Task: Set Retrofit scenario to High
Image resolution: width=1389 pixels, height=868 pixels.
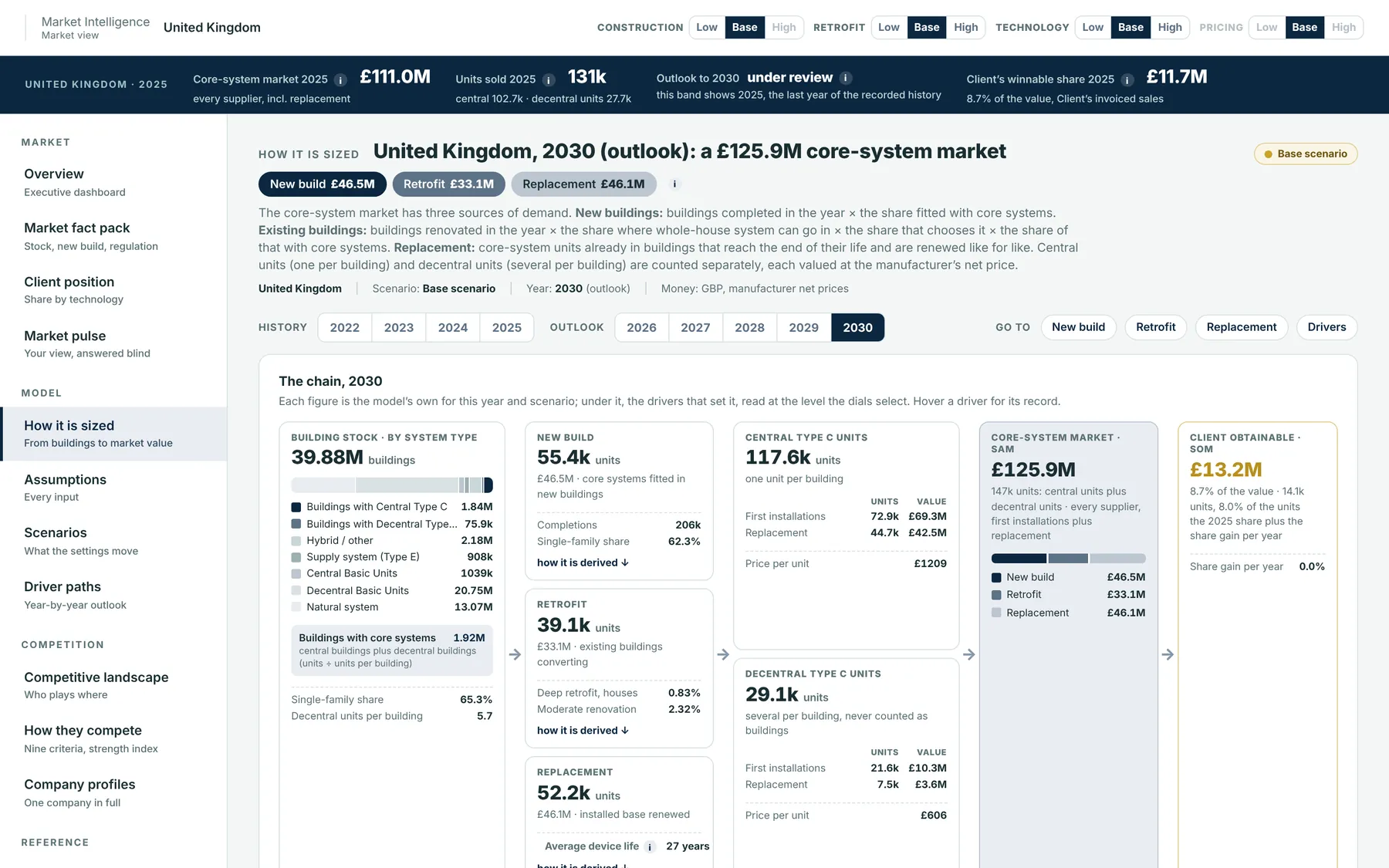Action: click(965, 28)
